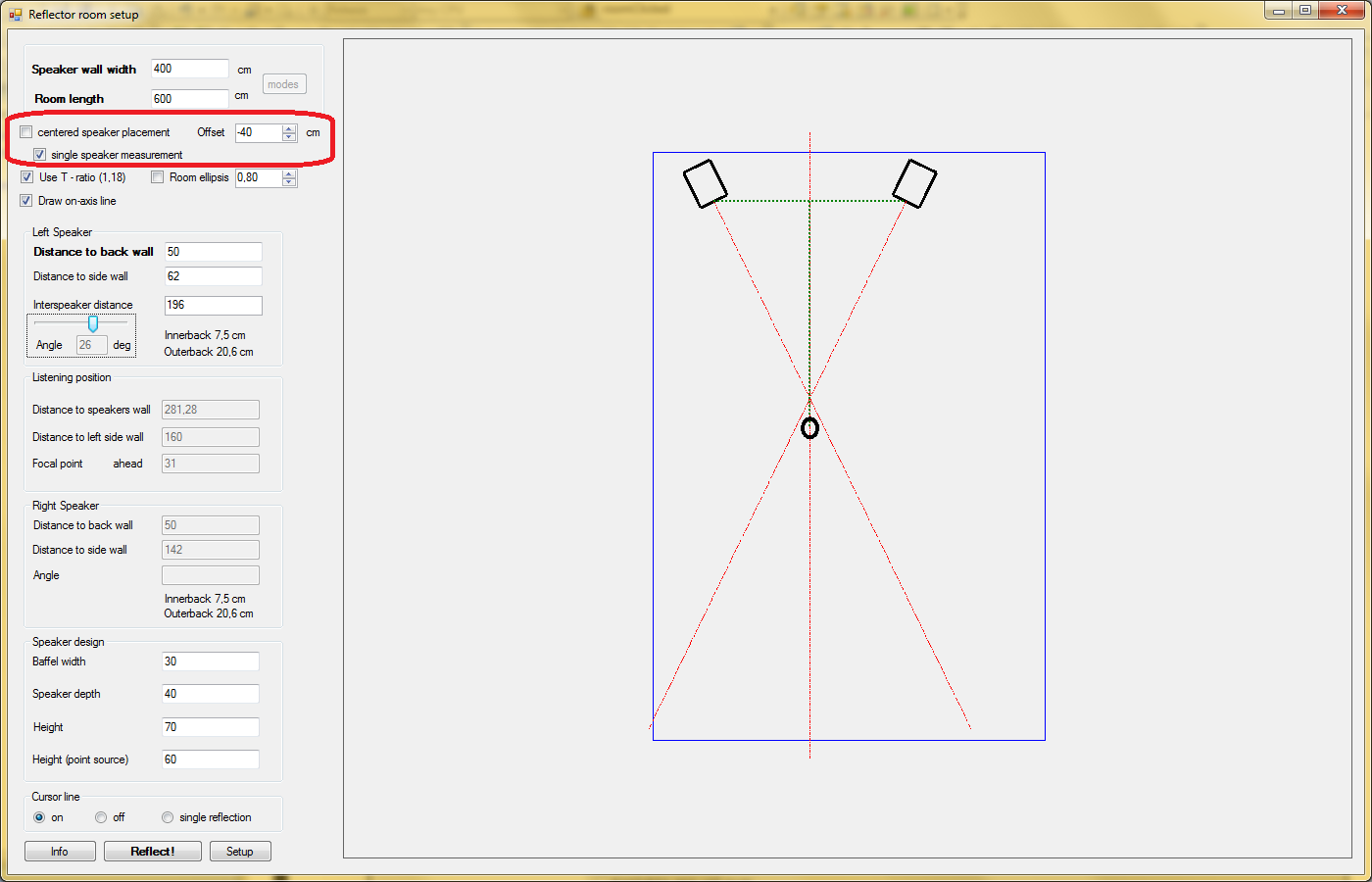Screen dimensions: 1372x882
Task: Click the Interspeaker distance field
Action: coord(213,306)
